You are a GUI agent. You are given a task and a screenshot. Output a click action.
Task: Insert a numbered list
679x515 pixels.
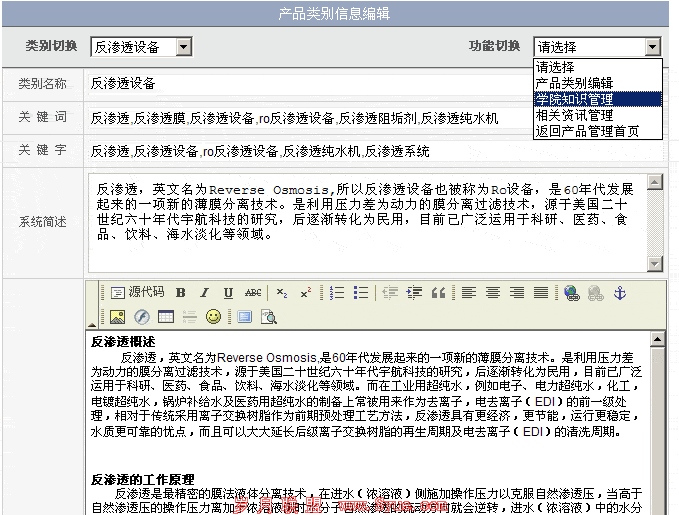click(x=337, y=293)
